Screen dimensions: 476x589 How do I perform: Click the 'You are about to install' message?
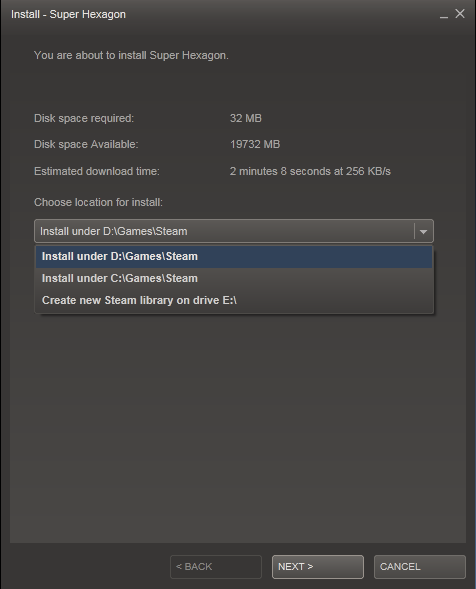131,55
